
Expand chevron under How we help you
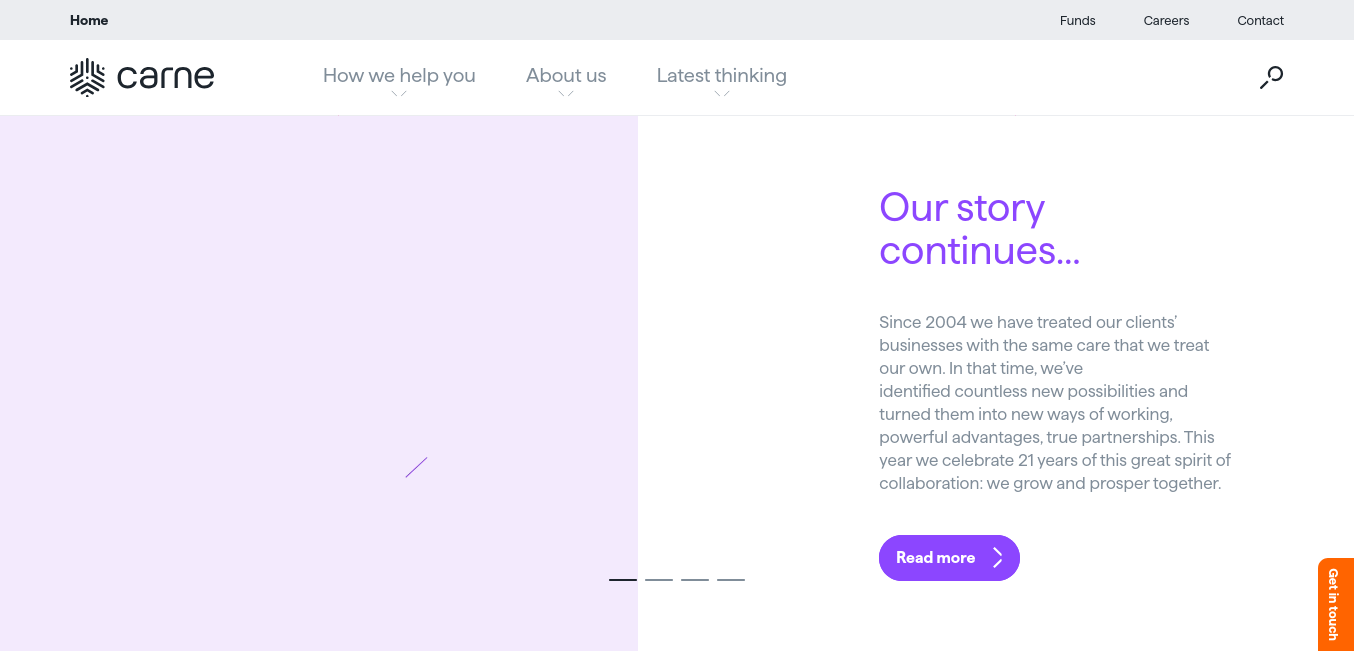(399, 94)
